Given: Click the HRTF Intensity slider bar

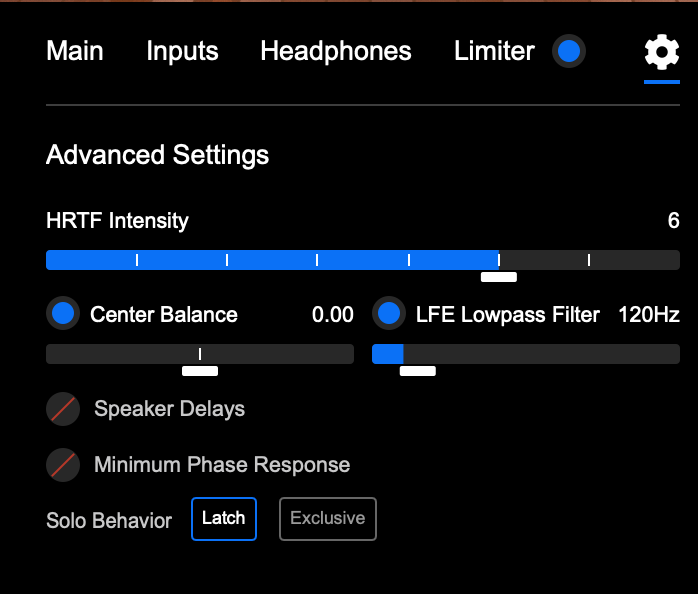Looking at the screenshot, I should tap(362, 260).
